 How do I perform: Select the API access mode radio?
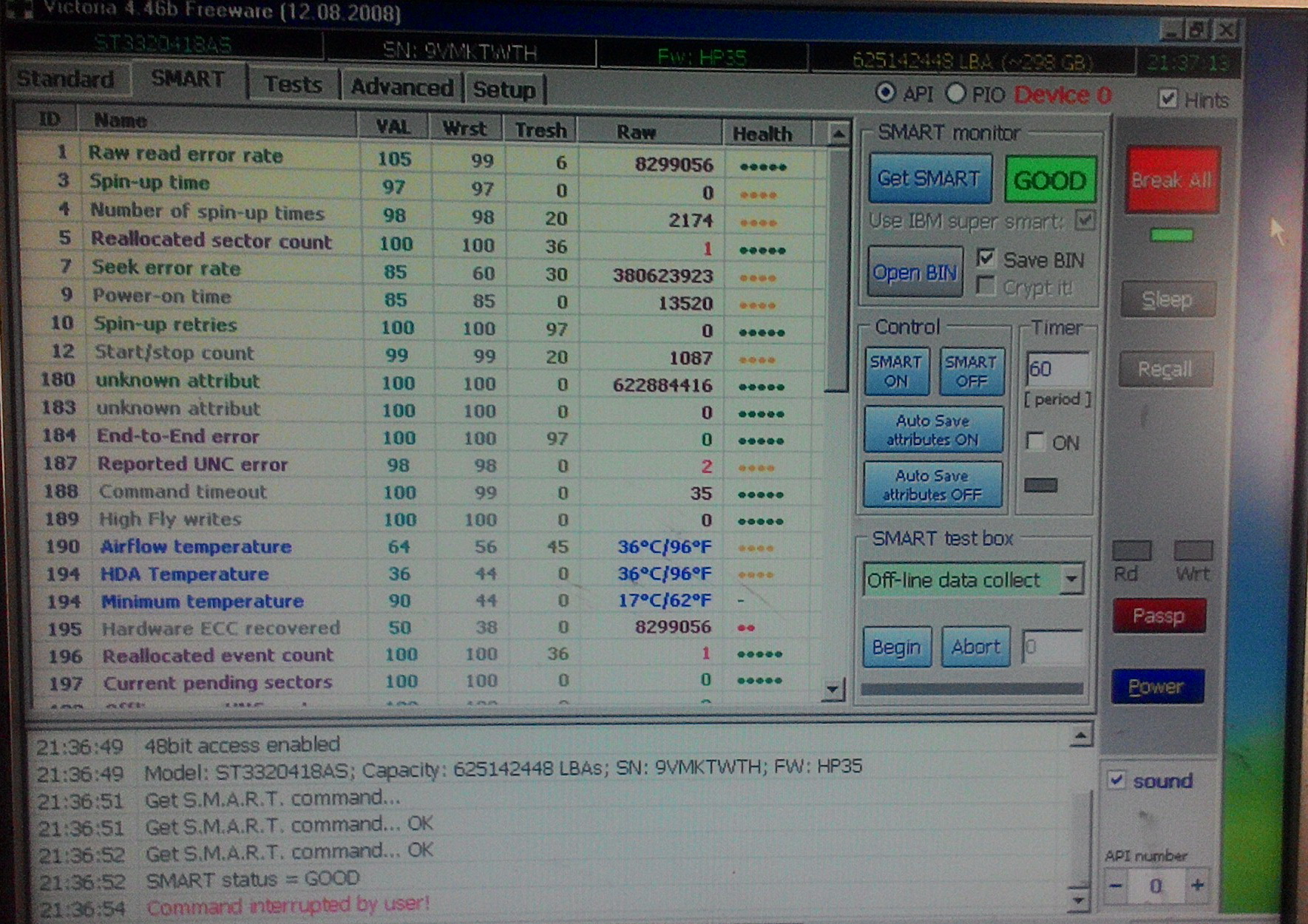pos(885,93)
